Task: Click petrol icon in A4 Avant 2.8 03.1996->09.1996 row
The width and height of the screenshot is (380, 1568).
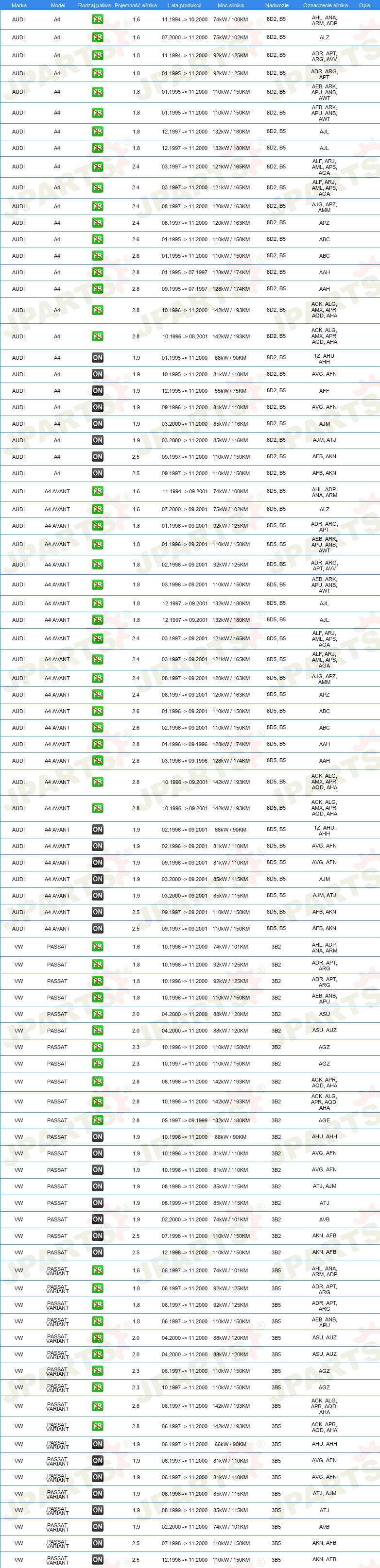Action: tap(98, 761)
